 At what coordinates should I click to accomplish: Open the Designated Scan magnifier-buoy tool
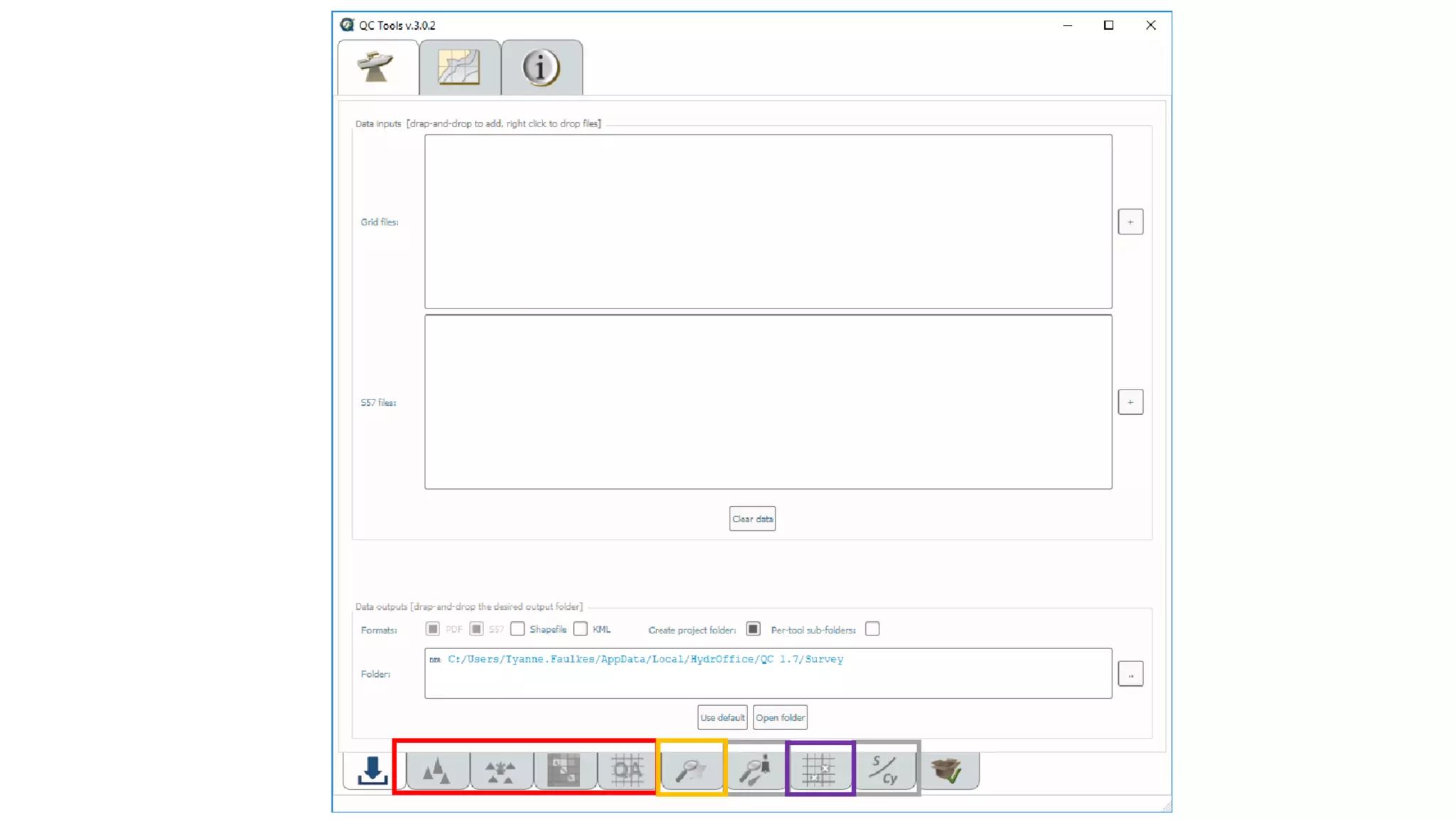755,771
